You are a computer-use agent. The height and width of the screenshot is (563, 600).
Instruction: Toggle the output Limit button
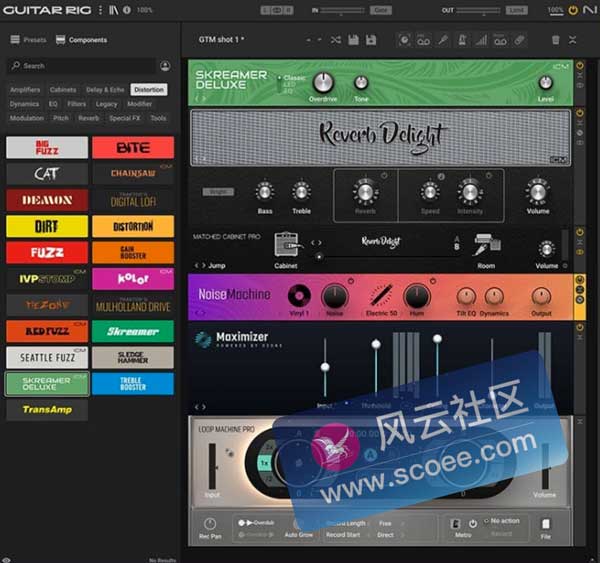pyautogui.click(x=517, y=10)
